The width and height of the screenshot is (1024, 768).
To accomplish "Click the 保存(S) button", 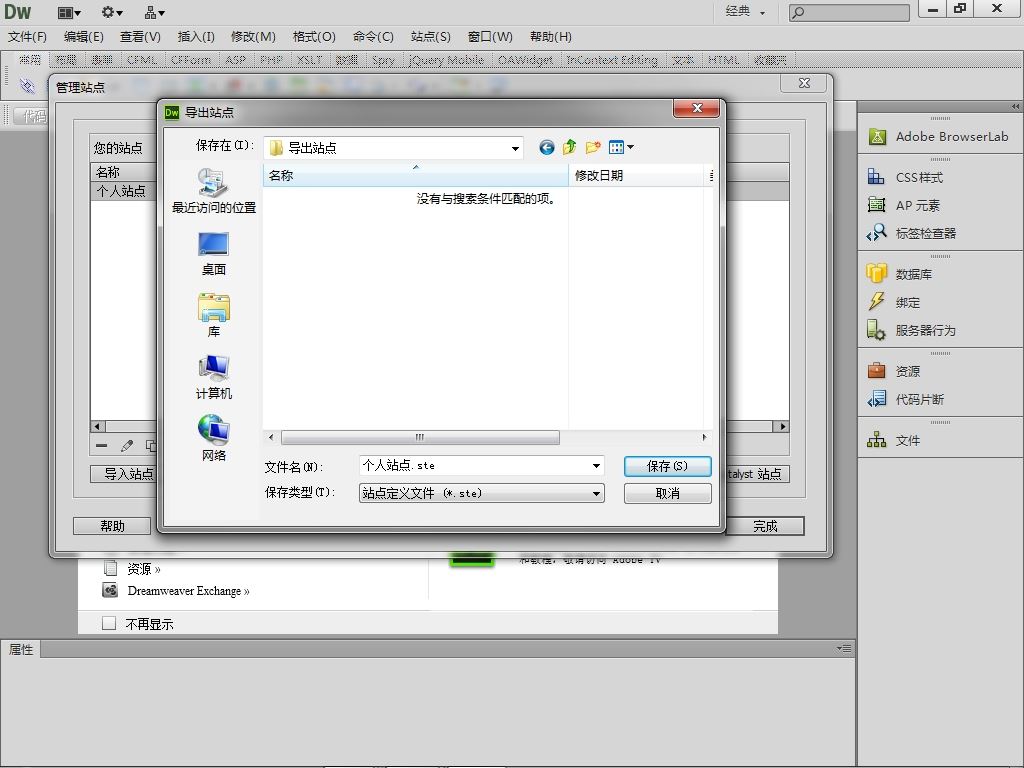I will pos(667,466).
